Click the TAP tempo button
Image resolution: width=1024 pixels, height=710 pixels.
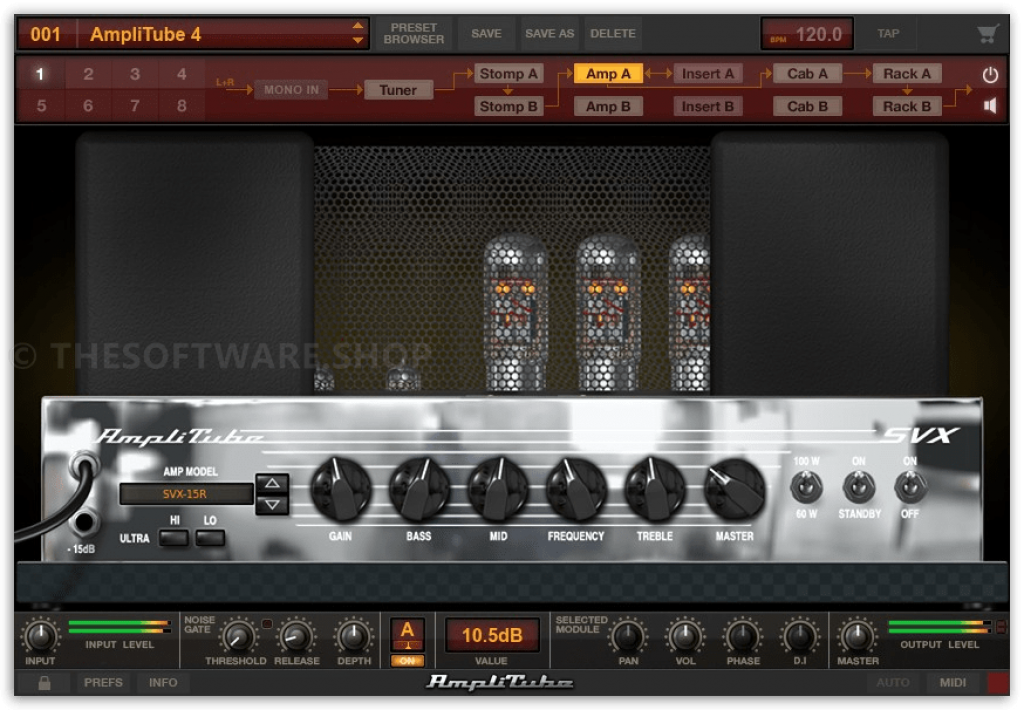(888, 33)
